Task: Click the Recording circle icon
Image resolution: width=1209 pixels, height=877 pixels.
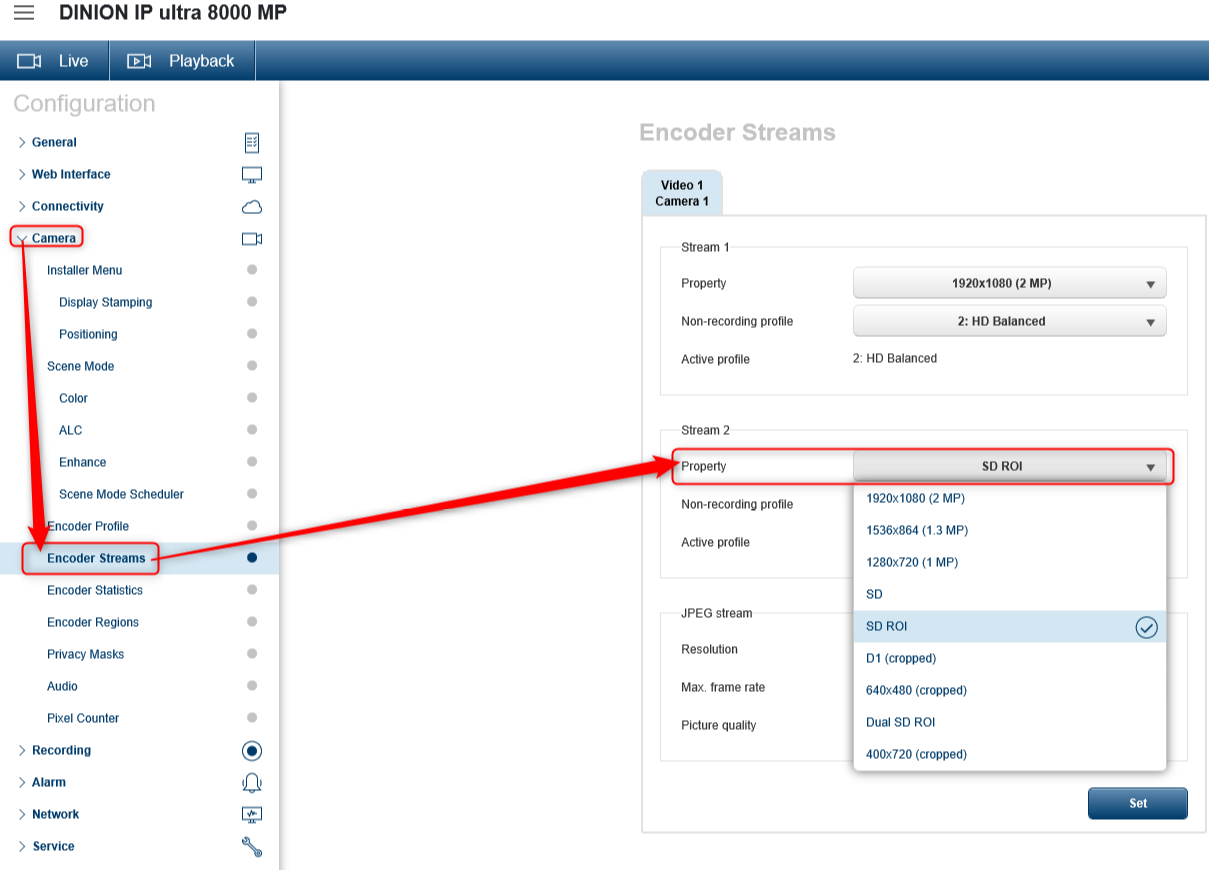Action: tap(252, 750)
